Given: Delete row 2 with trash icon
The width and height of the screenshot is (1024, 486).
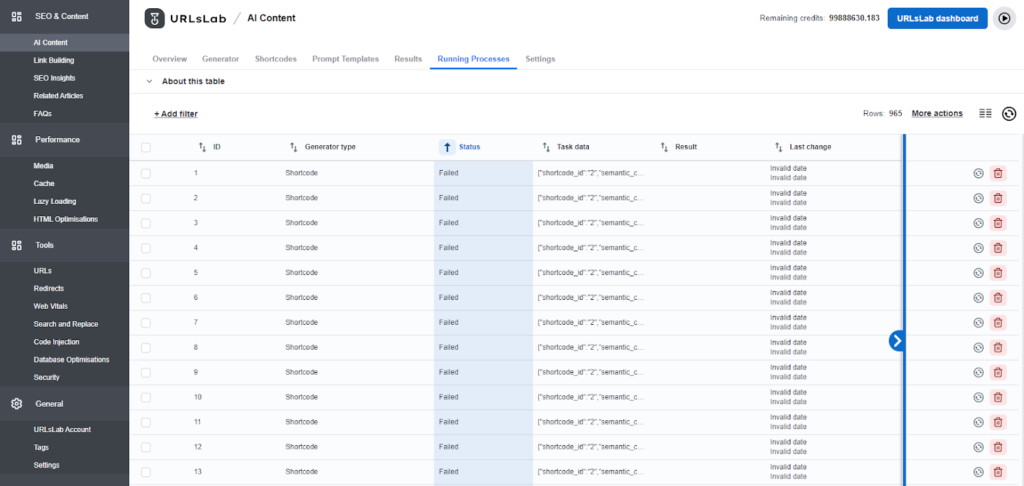Looking at the screenshot, I should coord(998,198).
